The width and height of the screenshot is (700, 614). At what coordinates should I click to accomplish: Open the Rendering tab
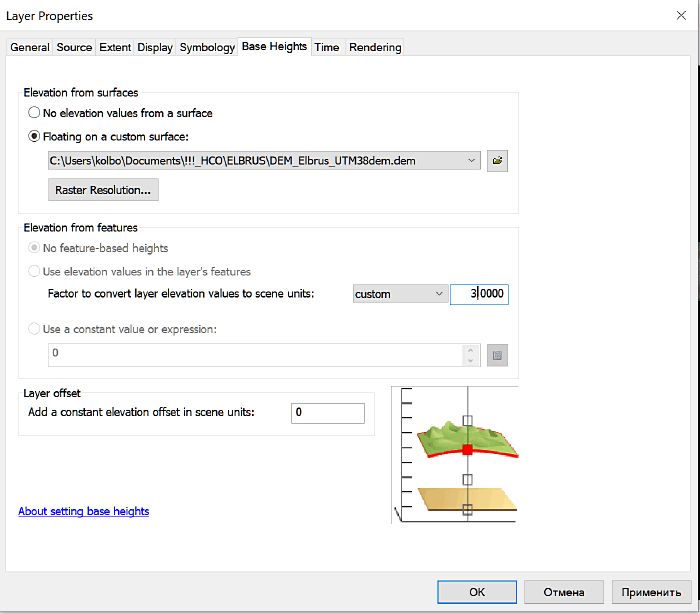click(x=375, y=47)
